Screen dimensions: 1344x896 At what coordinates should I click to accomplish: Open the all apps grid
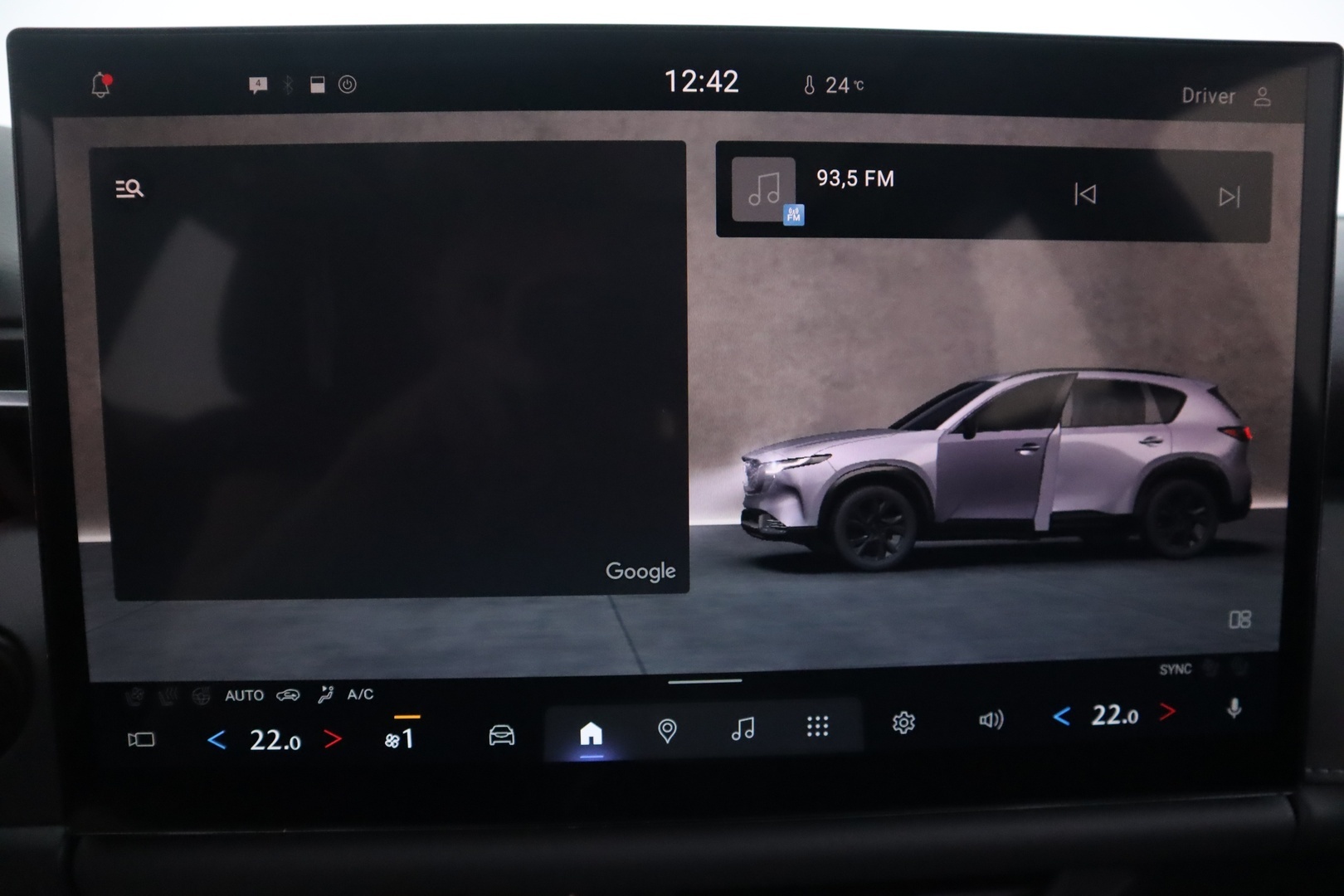pyautogui.click(x=817, y=727)
